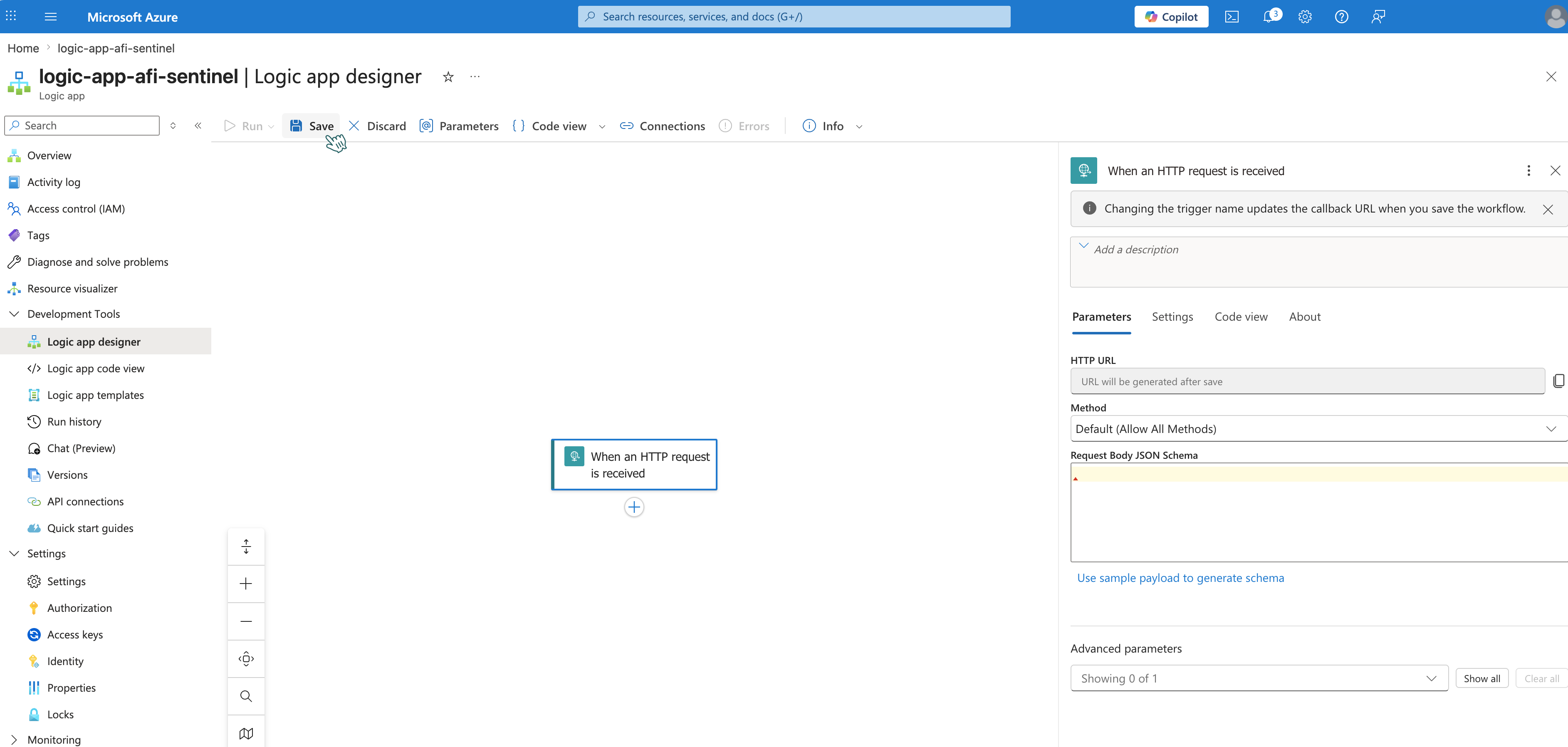This screenshot has width=1568, height=747.
Task: Dismiss the callback URL info message
Action: coord(1548,210)
